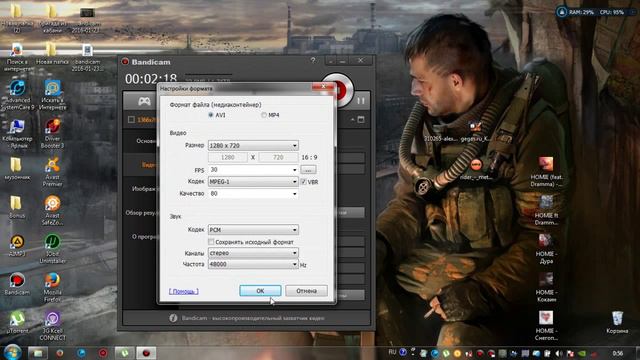Click the FPS ellipsis button
The width and height of the screenshot is (640, 360).
308,169
